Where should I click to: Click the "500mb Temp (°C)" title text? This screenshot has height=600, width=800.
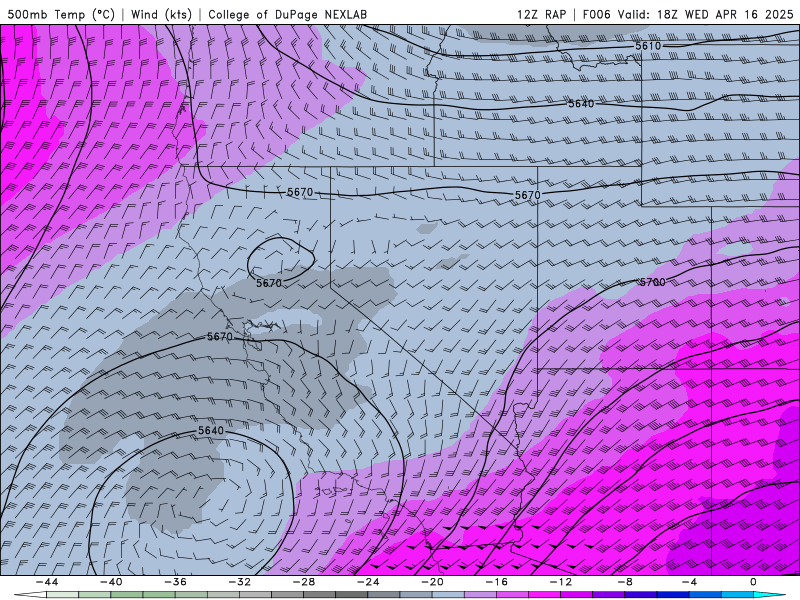[61, 14]
